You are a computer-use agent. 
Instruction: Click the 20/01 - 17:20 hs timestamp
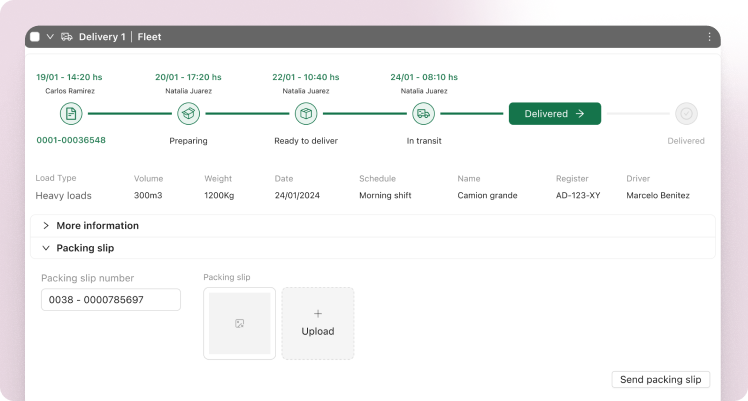pos(188,77)
